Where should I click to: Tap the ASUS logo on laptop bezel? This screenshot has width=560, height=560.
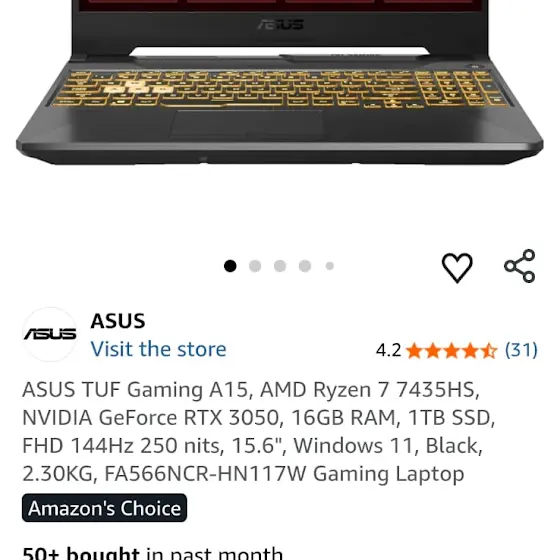pyautogui.click(x=281, y=25)
